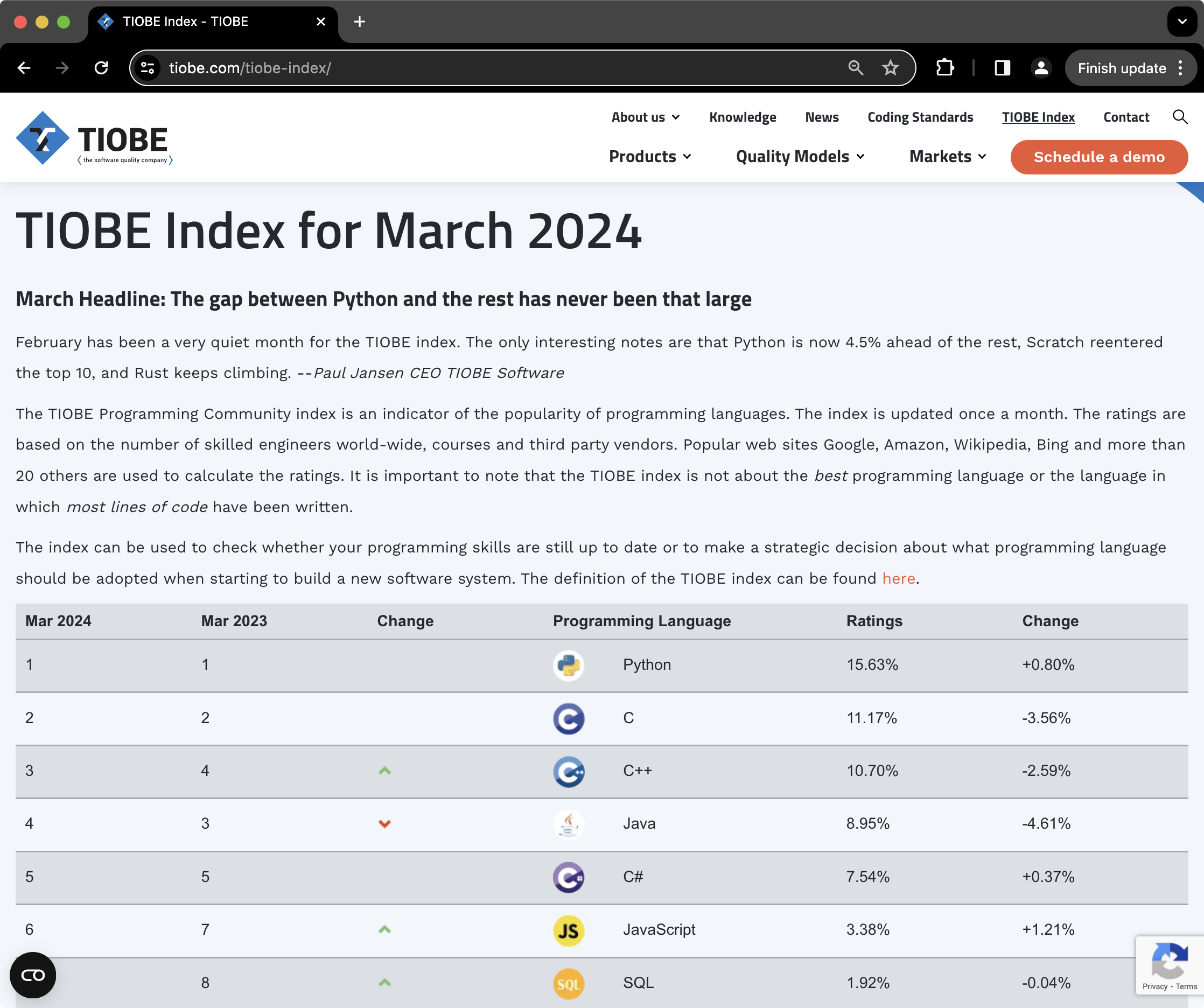
Task: Click the 11.17% rating for C
Action: point(871,718)
